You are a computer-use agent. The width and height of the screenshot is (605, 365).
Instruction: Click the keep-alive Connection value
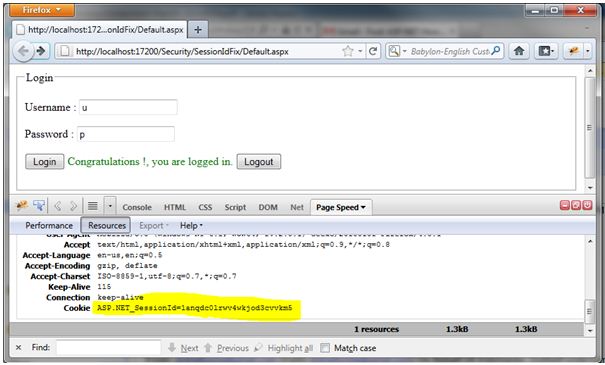click(x=120, y=297)
